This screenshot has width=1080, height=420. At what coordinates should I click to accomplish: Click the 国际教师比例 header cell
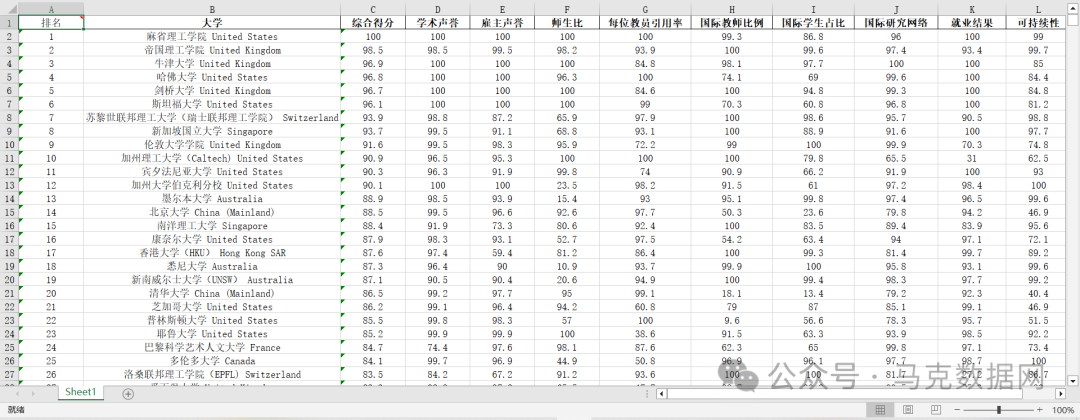pyautogui.click(x=731, y=23)
